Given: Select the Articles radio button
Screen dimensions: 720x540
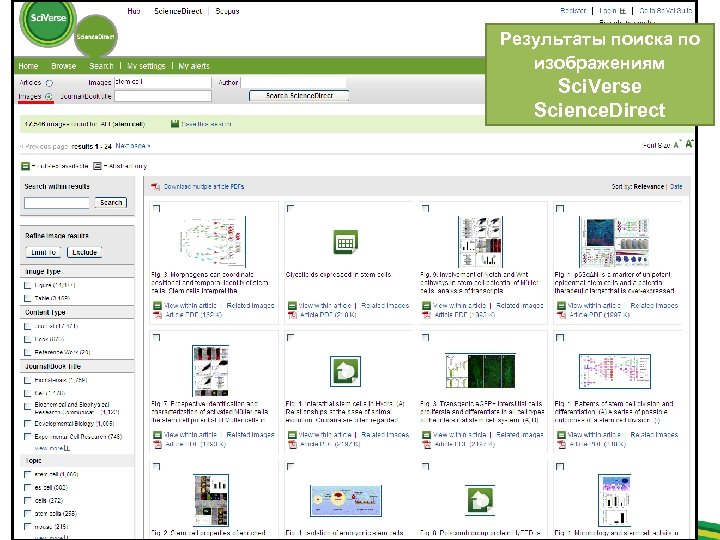Looking at the screenshot, I should [49, 83].
